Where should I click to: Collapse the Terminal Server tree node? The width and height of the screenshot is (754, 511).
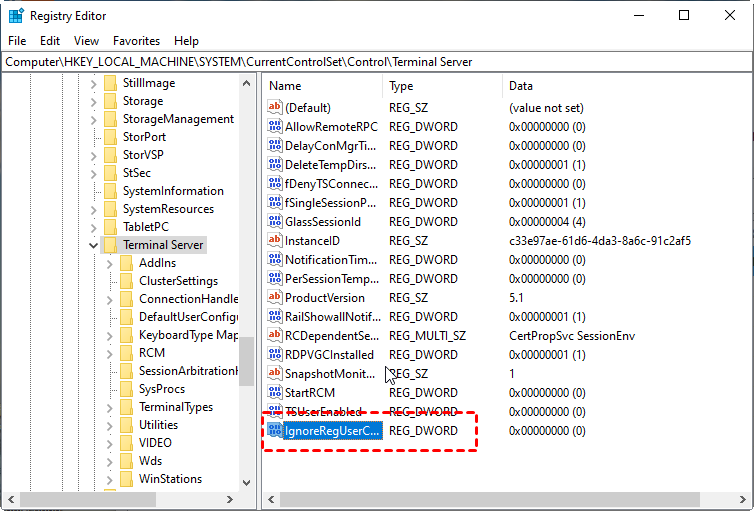pos(94,245)
